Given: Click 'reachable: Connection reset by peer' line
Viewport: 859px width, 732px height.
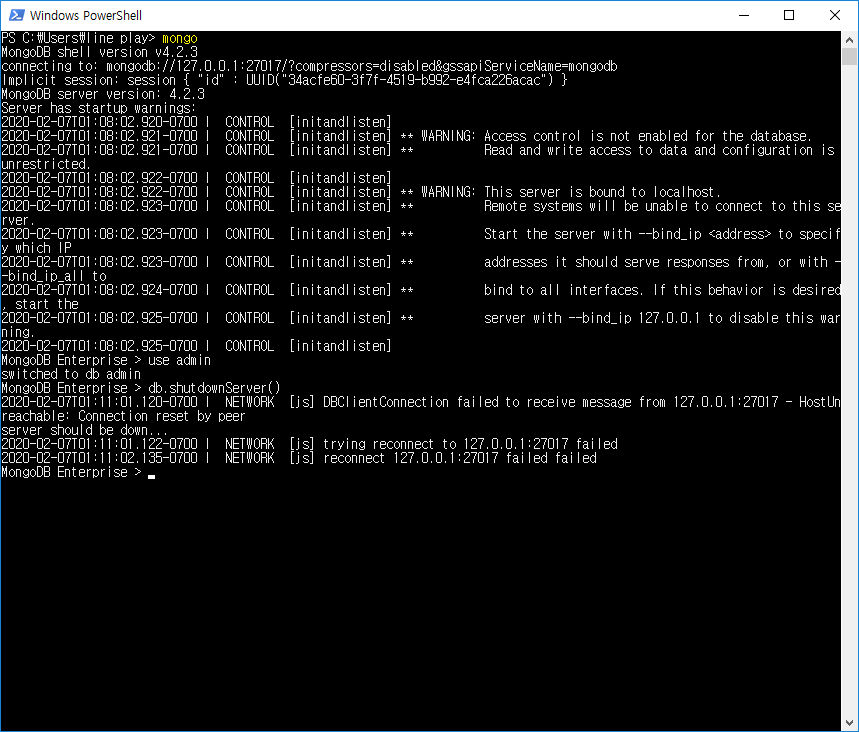Looking at the screenshot, I should coord(123,416).
